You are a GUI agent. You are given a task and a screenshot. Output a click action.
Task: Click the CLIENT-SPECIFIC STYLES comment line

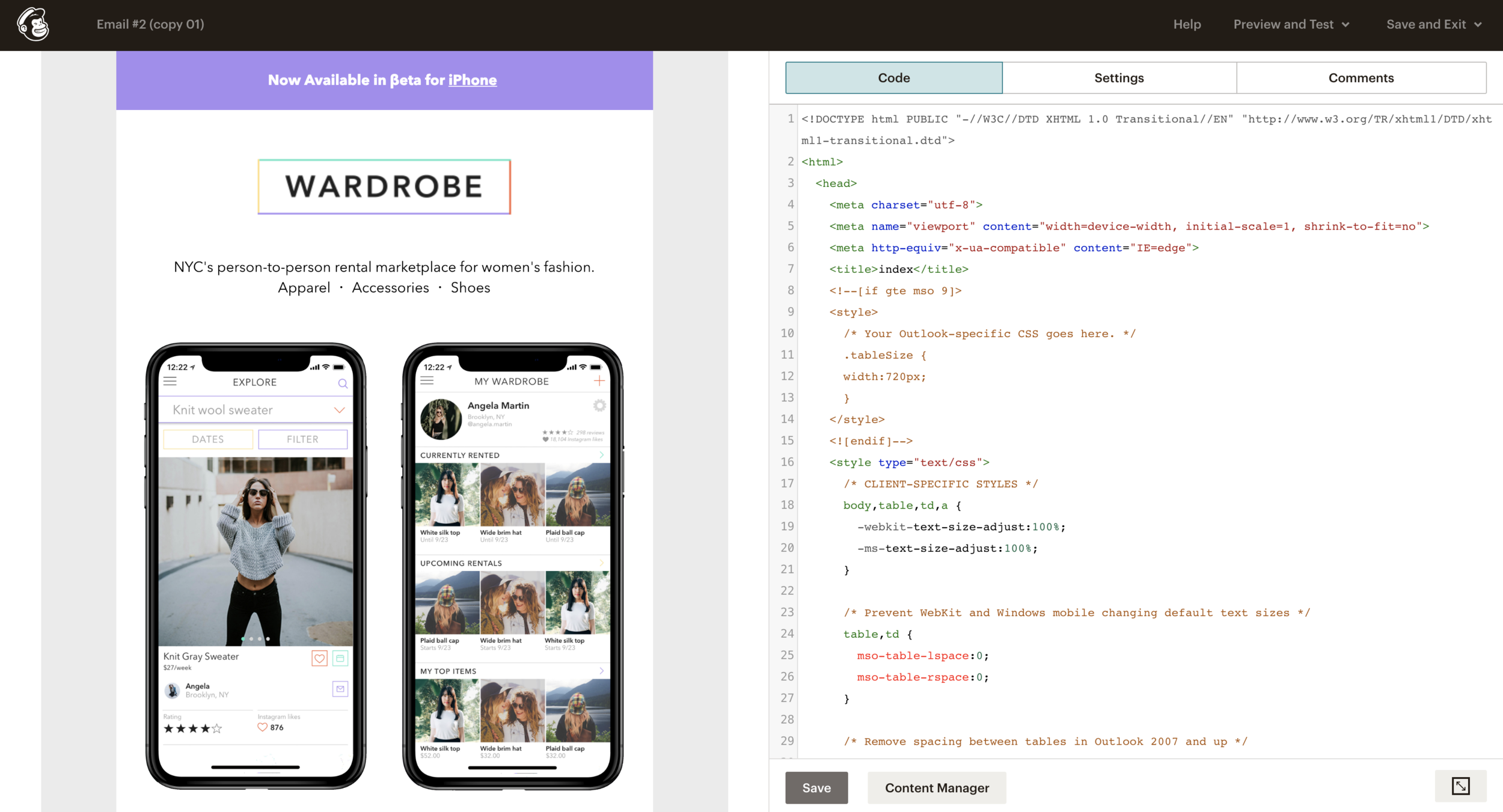(x=941, y=484)
